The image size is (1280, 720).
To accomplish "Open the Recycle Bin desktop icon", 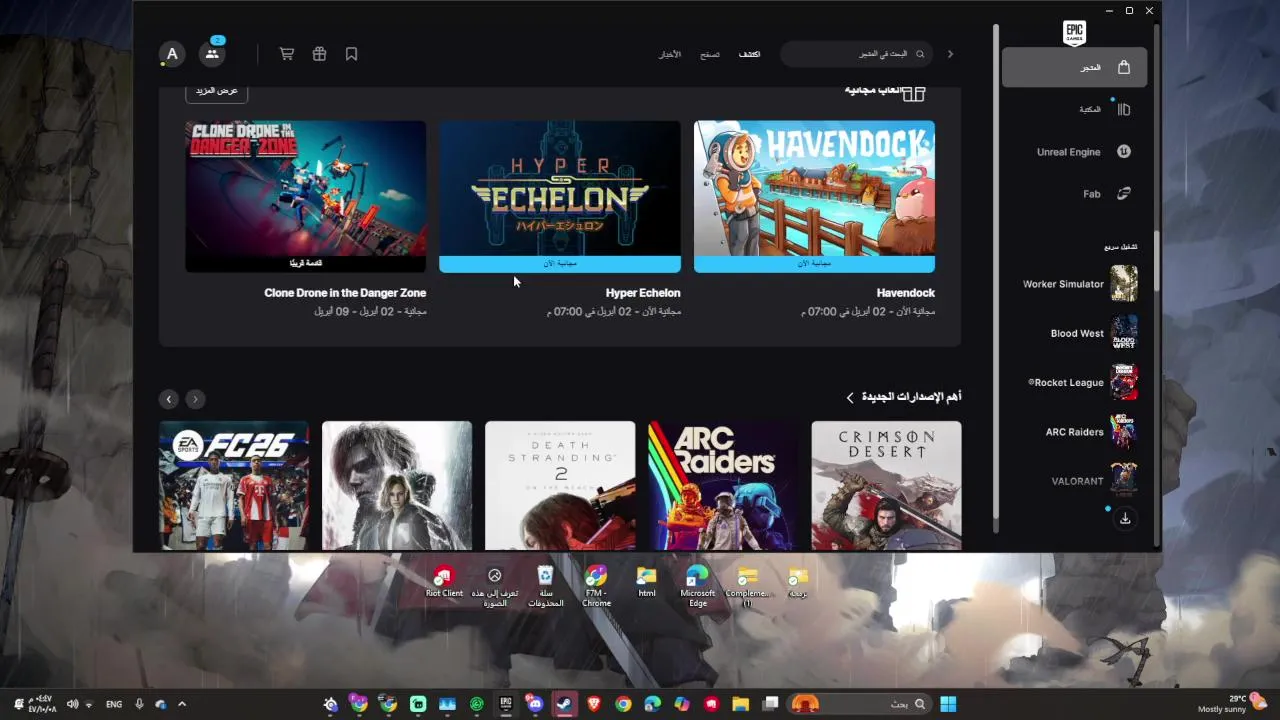I will tap(545, 587).
